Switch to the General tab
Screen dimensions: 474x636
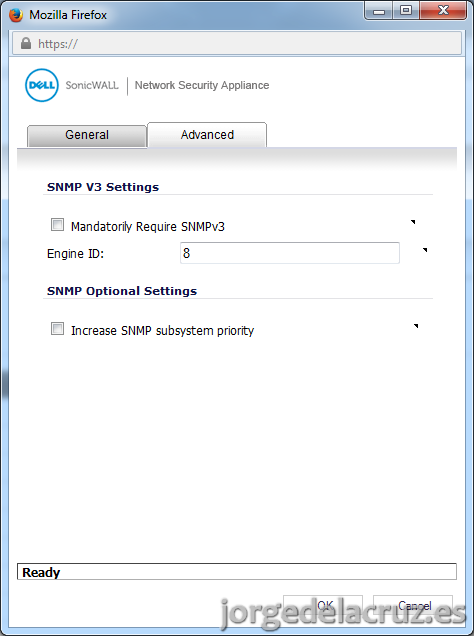pyautogui.click(x=87, y=135)
